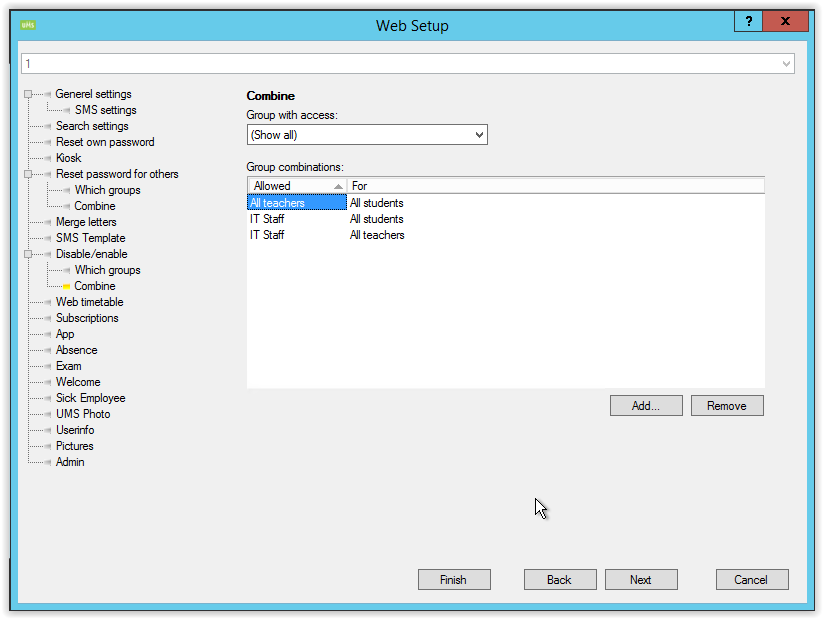Viewport: 823px width, 619px height.
Task: Open the Admin tree item
Action: click(70, 462)
